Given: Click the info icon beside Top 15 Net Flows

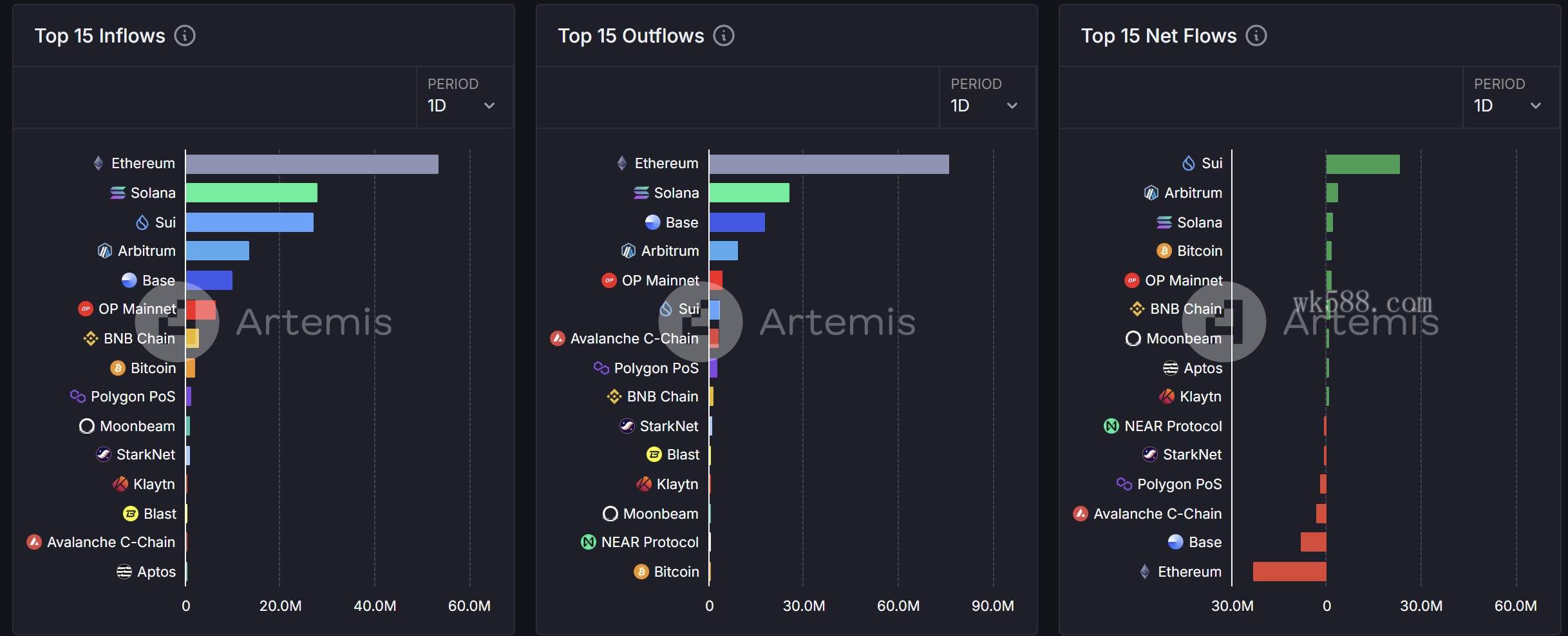Looking at the screenshot, I should [1256, 35].
